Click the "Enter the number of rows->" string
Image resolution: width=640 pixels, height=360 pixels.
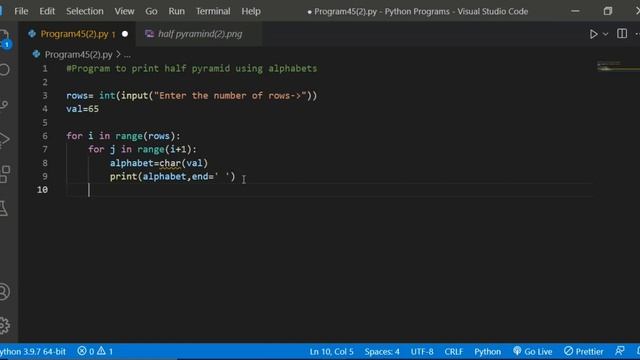[x=230, y=96]
